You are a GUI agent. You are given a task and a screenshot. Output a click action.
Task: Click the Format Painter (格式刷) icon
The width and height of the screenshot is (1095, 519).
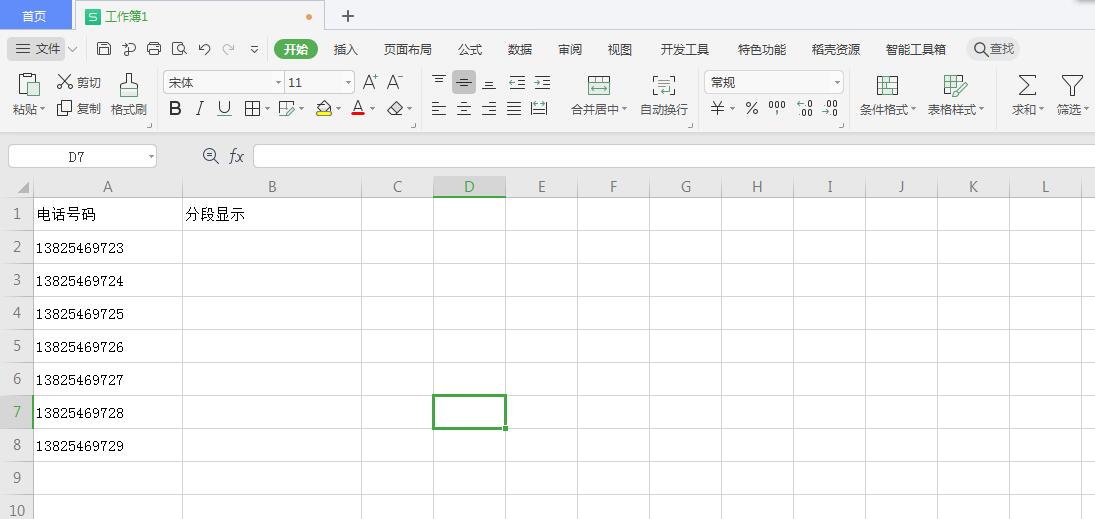(128, 86)
